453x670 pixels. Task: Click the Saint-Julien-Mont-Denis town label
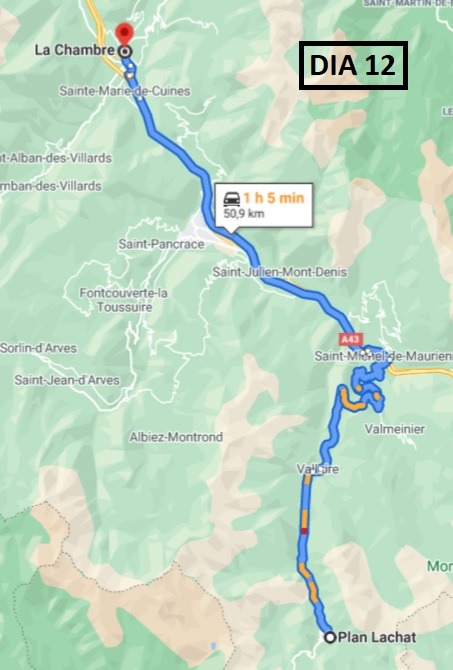(x=279, y=272)
